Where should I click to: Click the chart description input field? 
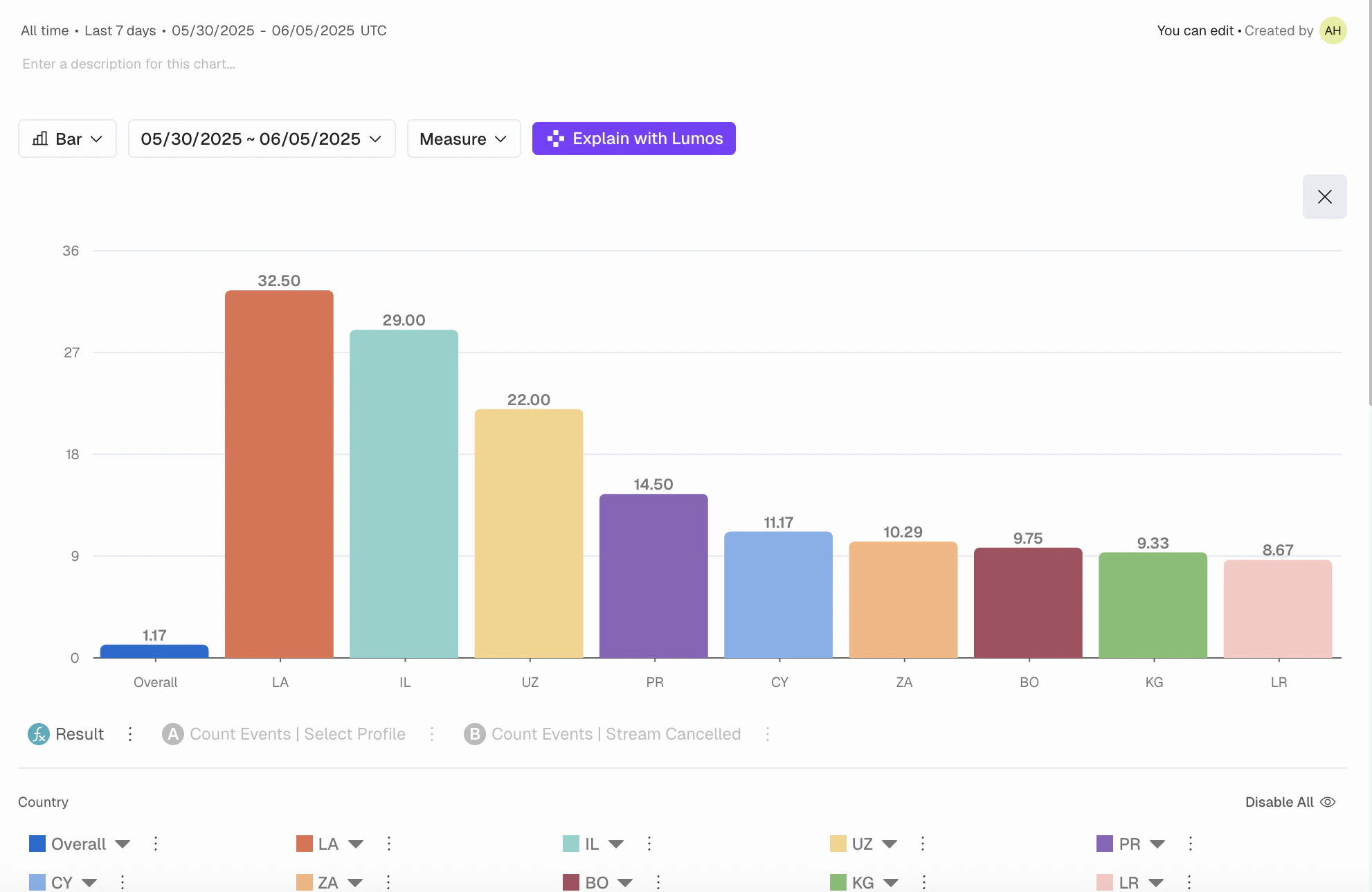coord(129,64)
